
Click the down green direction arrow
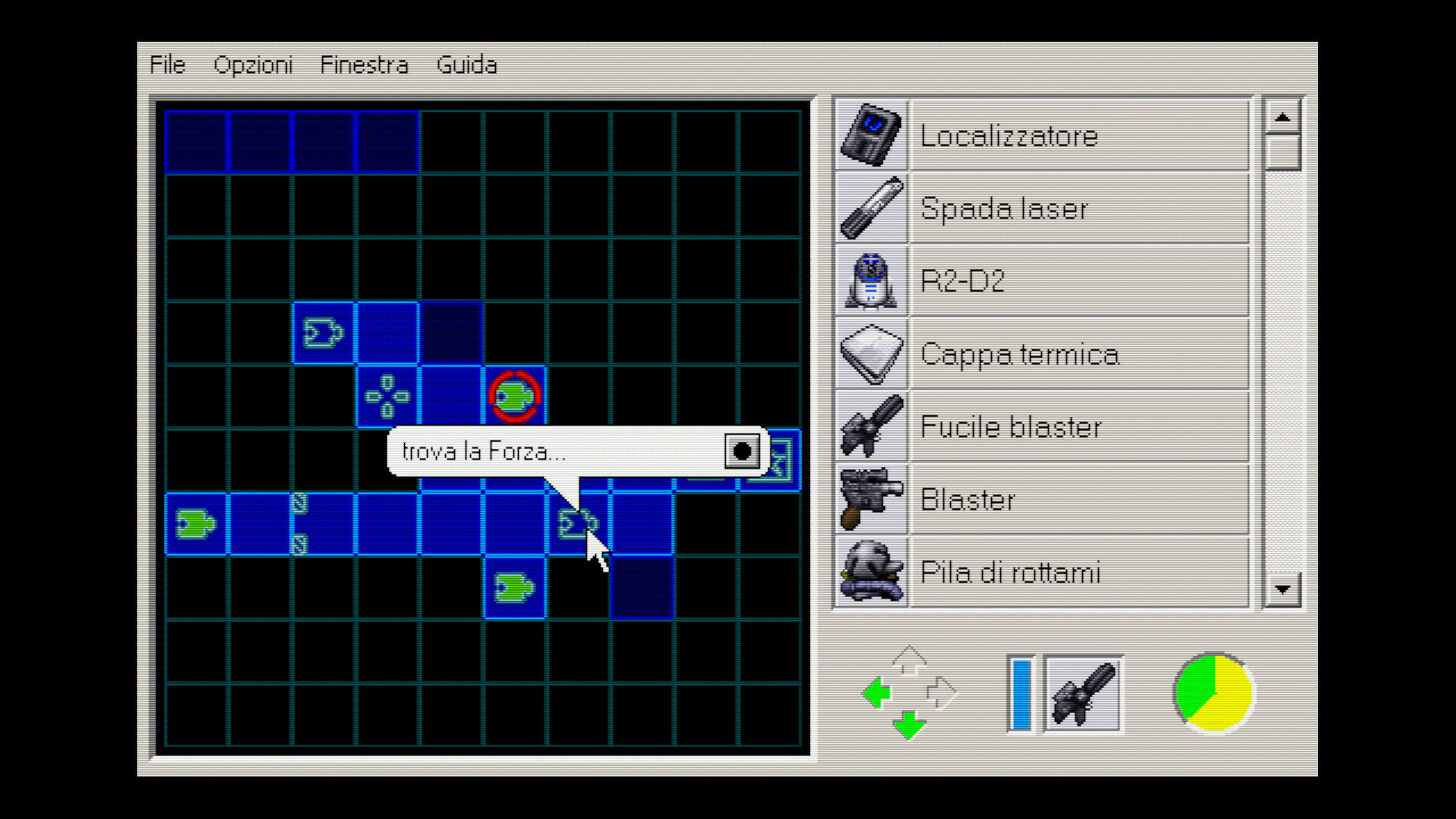[x=908, y=725]
